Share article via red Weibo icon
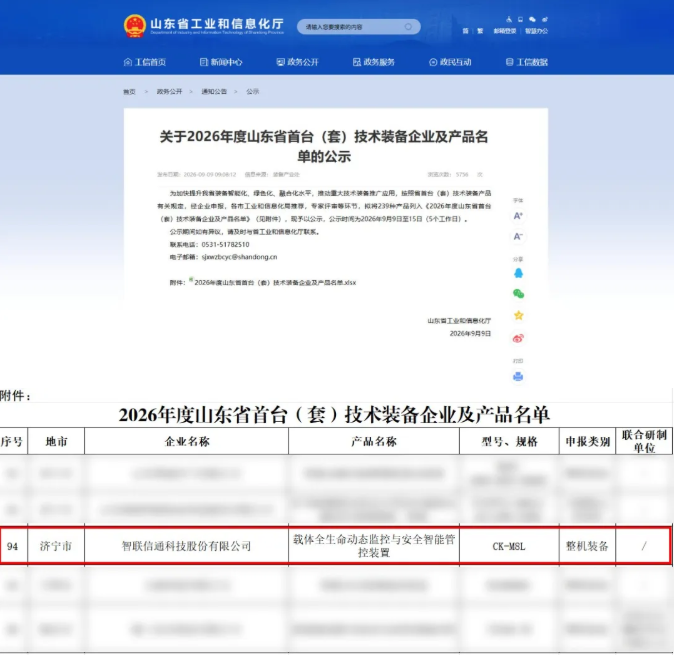676x657 pixels. point(518,338)
